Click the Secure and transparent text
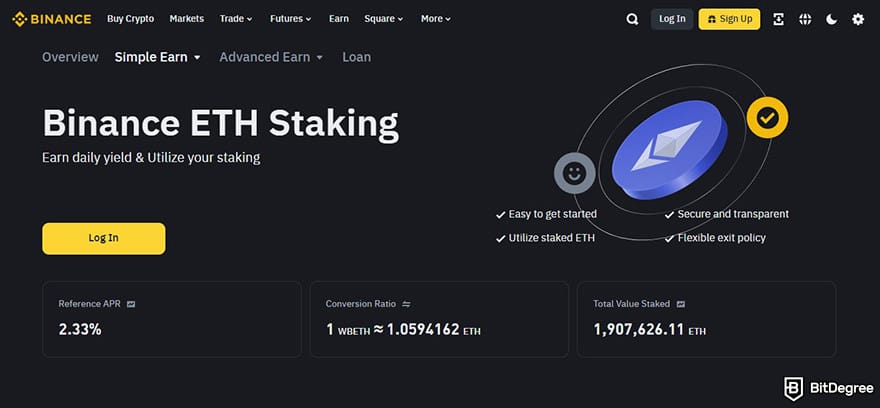Image resolution: width=880 pixels, height=408 pixels. 733,214
